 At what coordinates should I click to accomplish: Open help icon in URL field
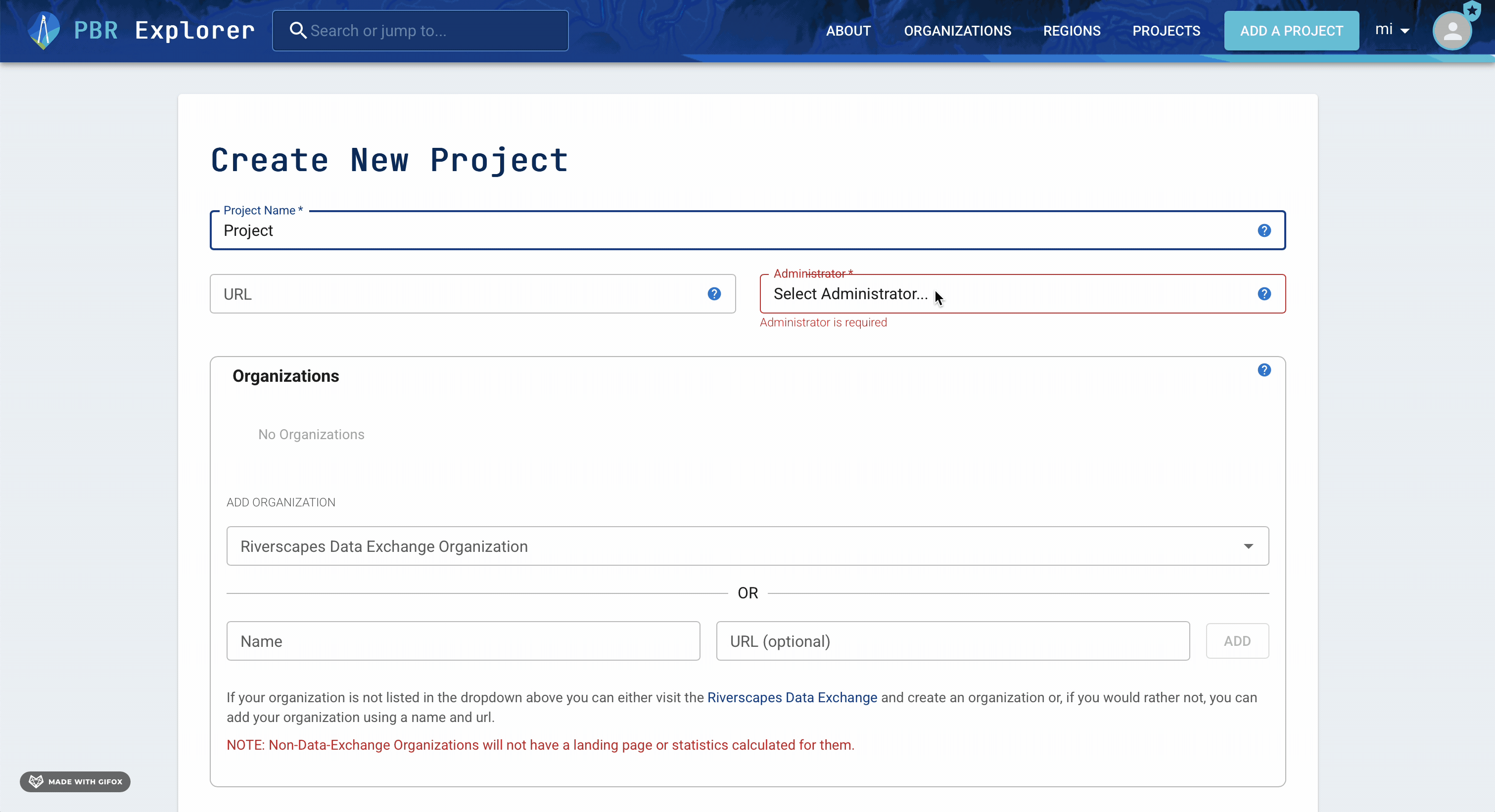click(x=714, y=294)
